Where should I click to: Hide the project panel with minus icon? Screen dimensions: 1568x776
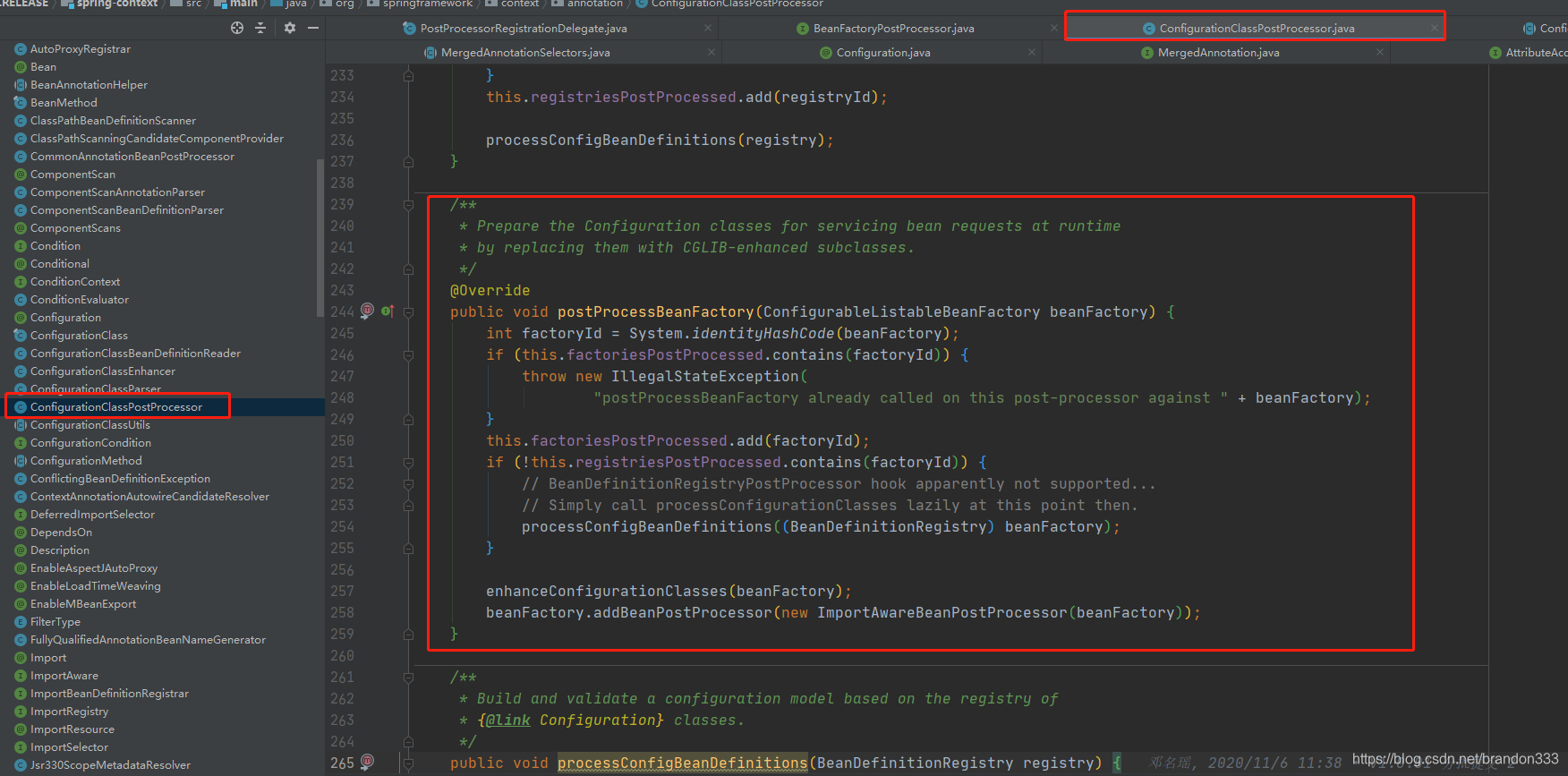[313, 28]
